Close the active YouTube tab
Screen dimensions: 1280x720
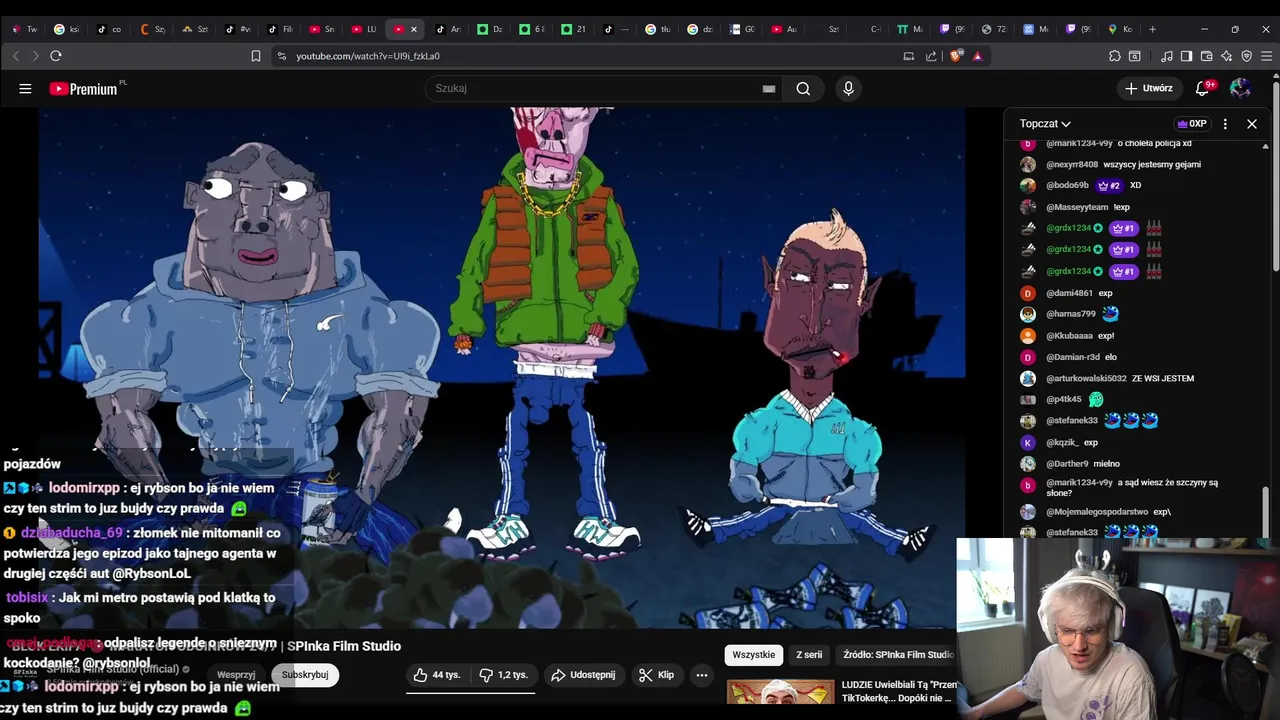point(414,29)
